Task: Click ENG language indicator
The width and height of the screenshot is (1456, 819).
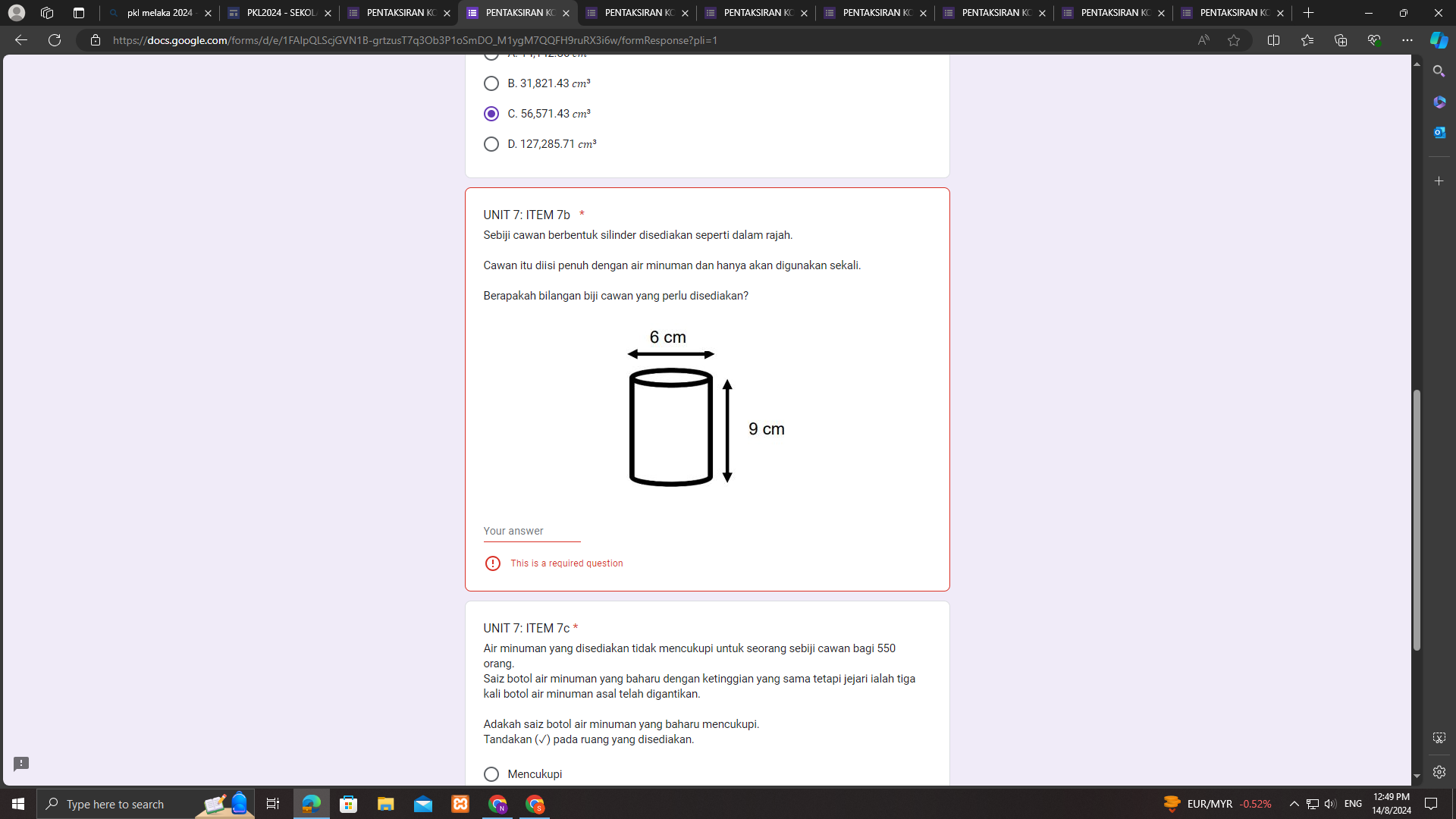Action: (1353, 804)
